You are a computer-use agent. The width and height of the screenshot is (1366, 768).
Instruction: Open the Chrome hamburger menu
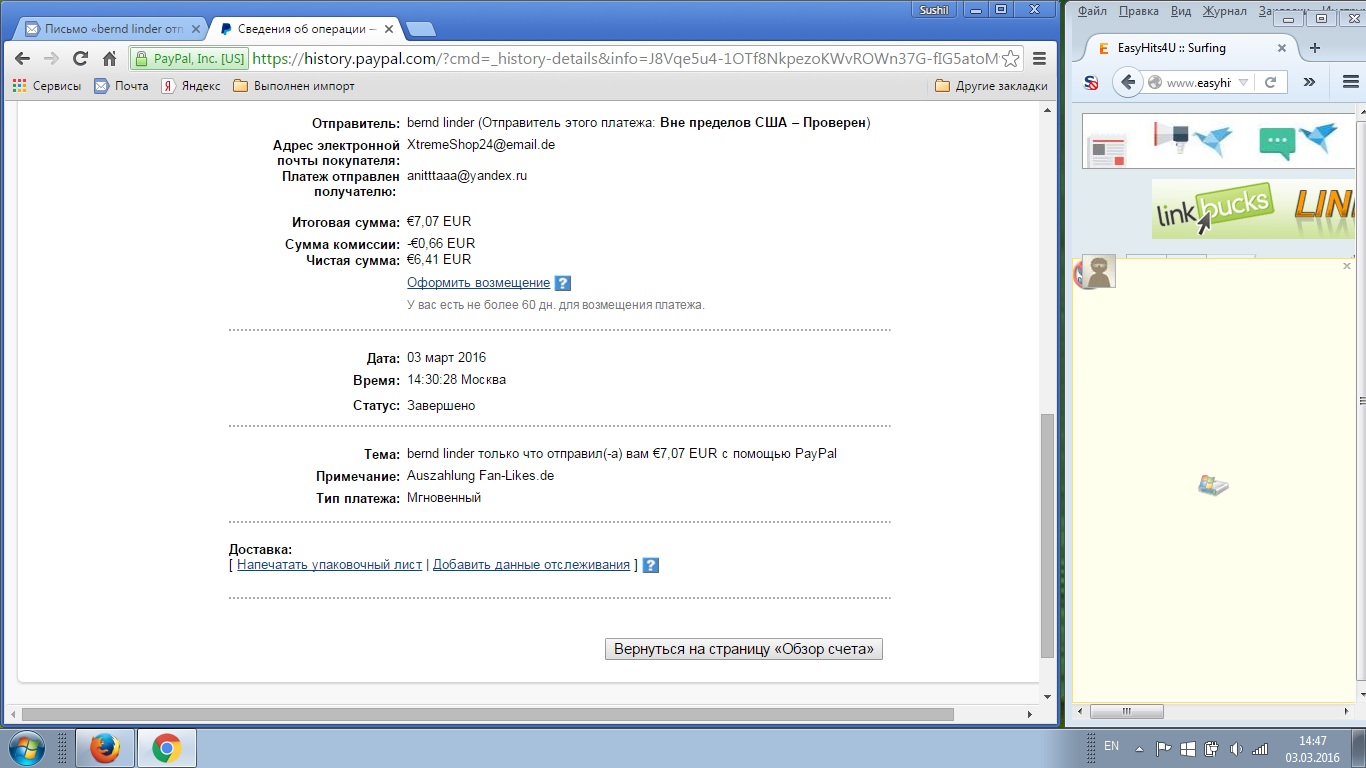(x=1040, y=58)
